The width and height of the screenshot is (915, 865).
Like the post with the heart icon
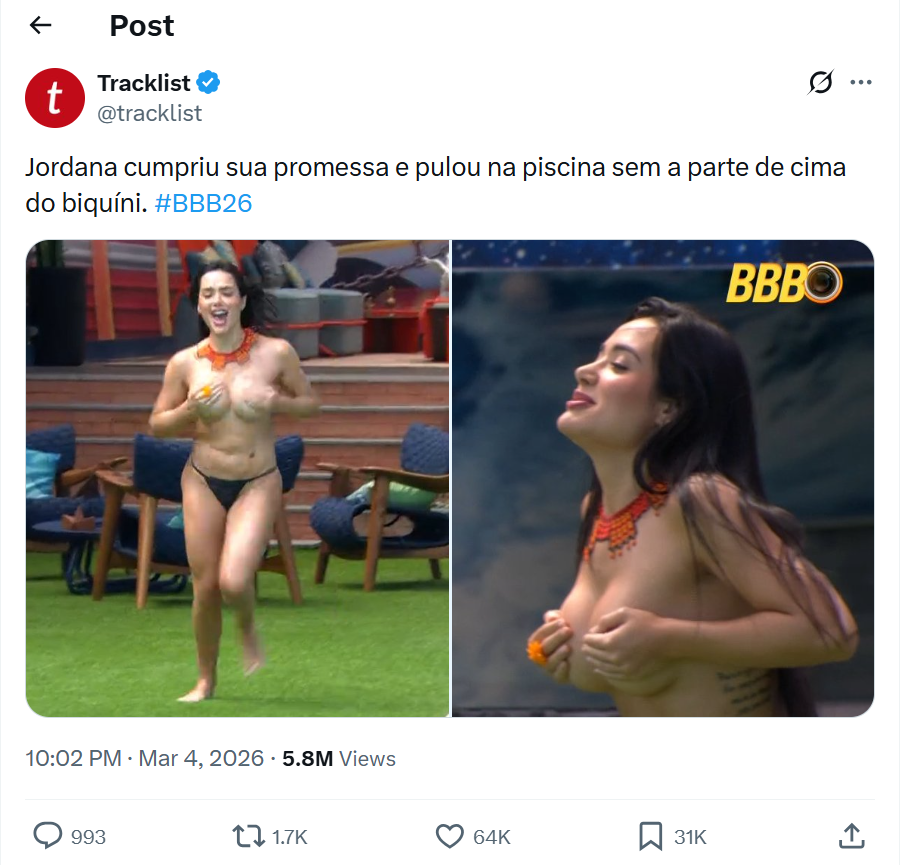click(450, 836)
